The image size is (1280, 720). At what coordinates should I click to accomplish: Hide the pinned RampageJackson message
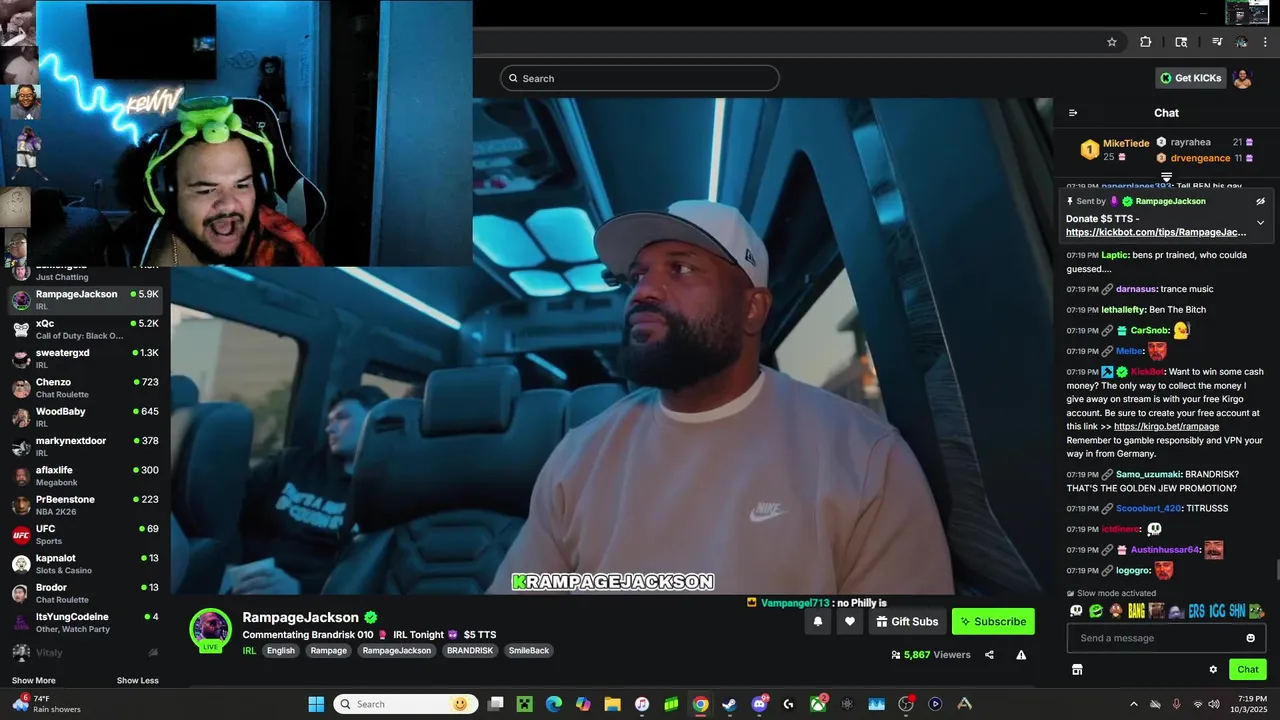pyautogui.click(x=1260, y=201)
